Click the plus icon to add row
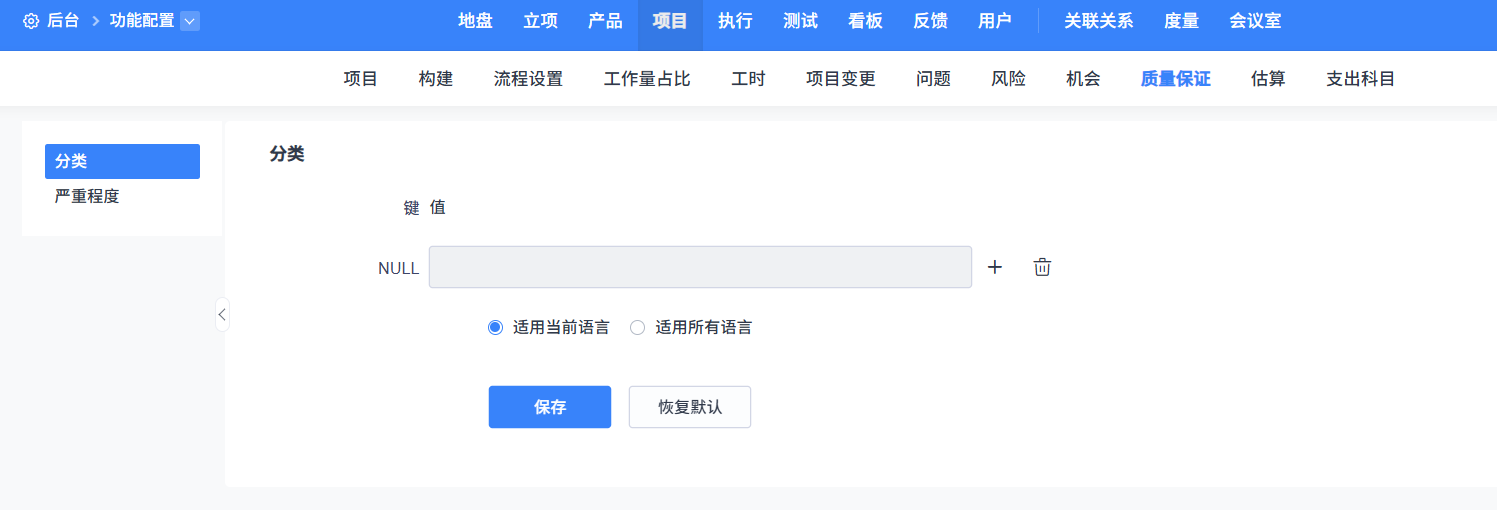Image resolution: width=1497 pixels, height=510 pixels. click(x=995, y=267)
